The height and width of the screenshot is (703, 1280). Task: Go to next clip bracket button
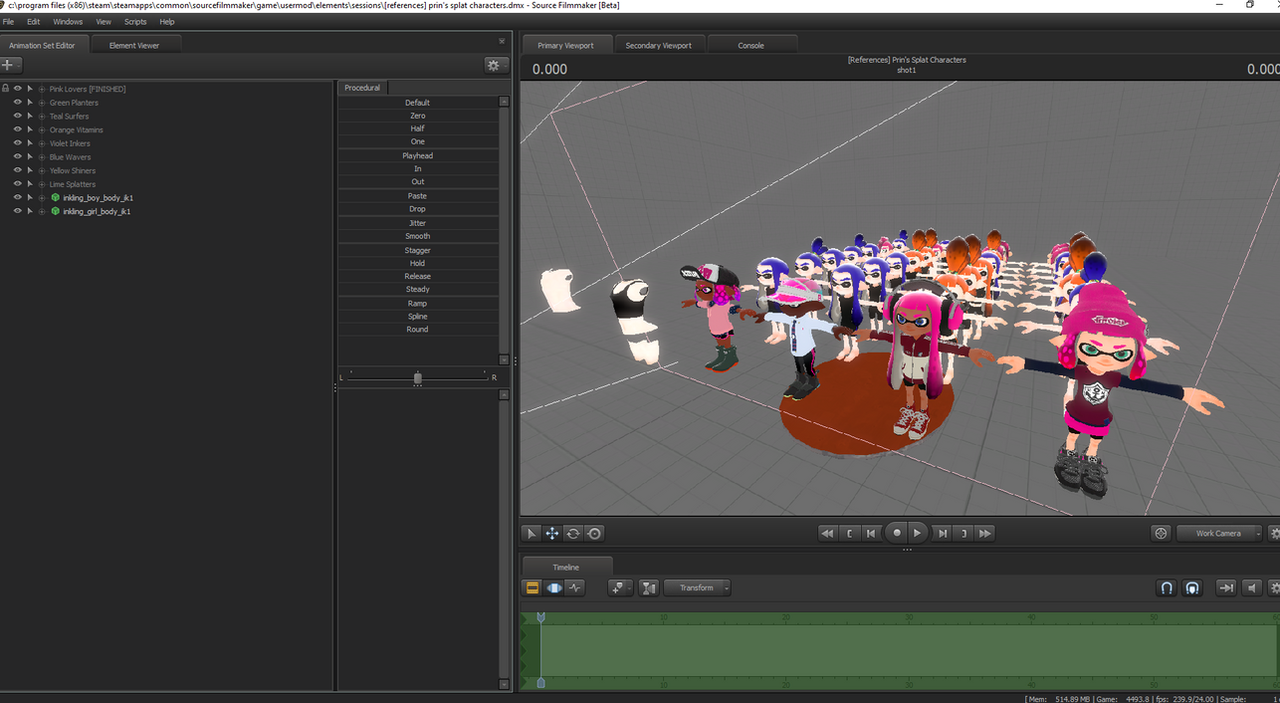pos(964,534)
